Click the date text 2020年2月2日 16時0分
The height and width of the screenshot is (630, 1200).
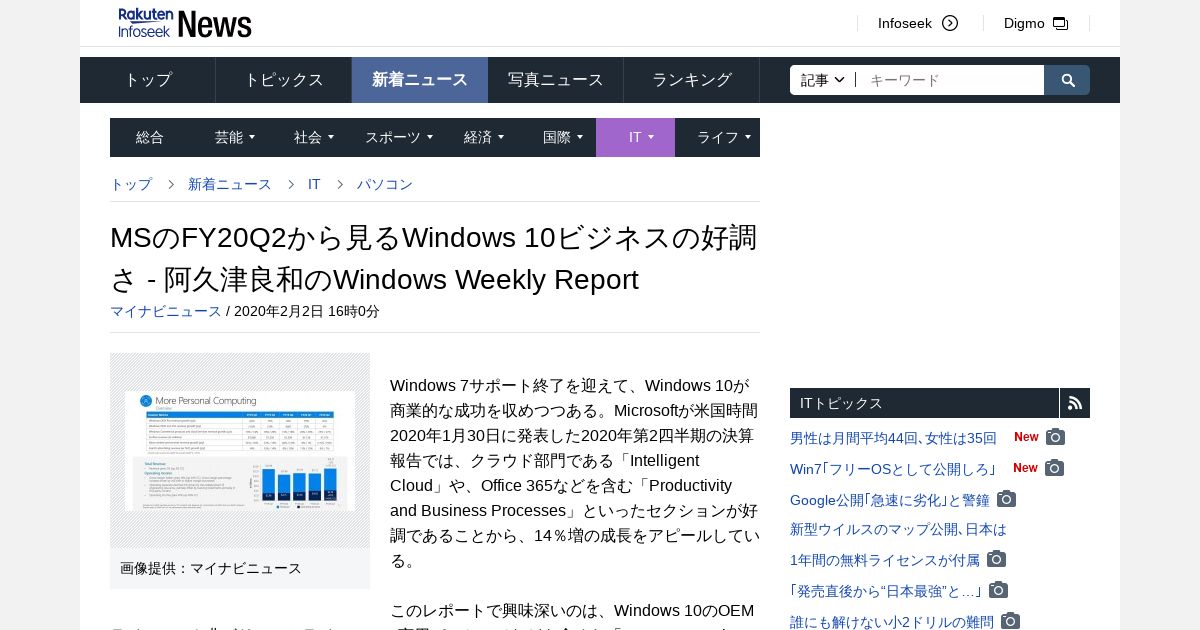tap(307, 311)
